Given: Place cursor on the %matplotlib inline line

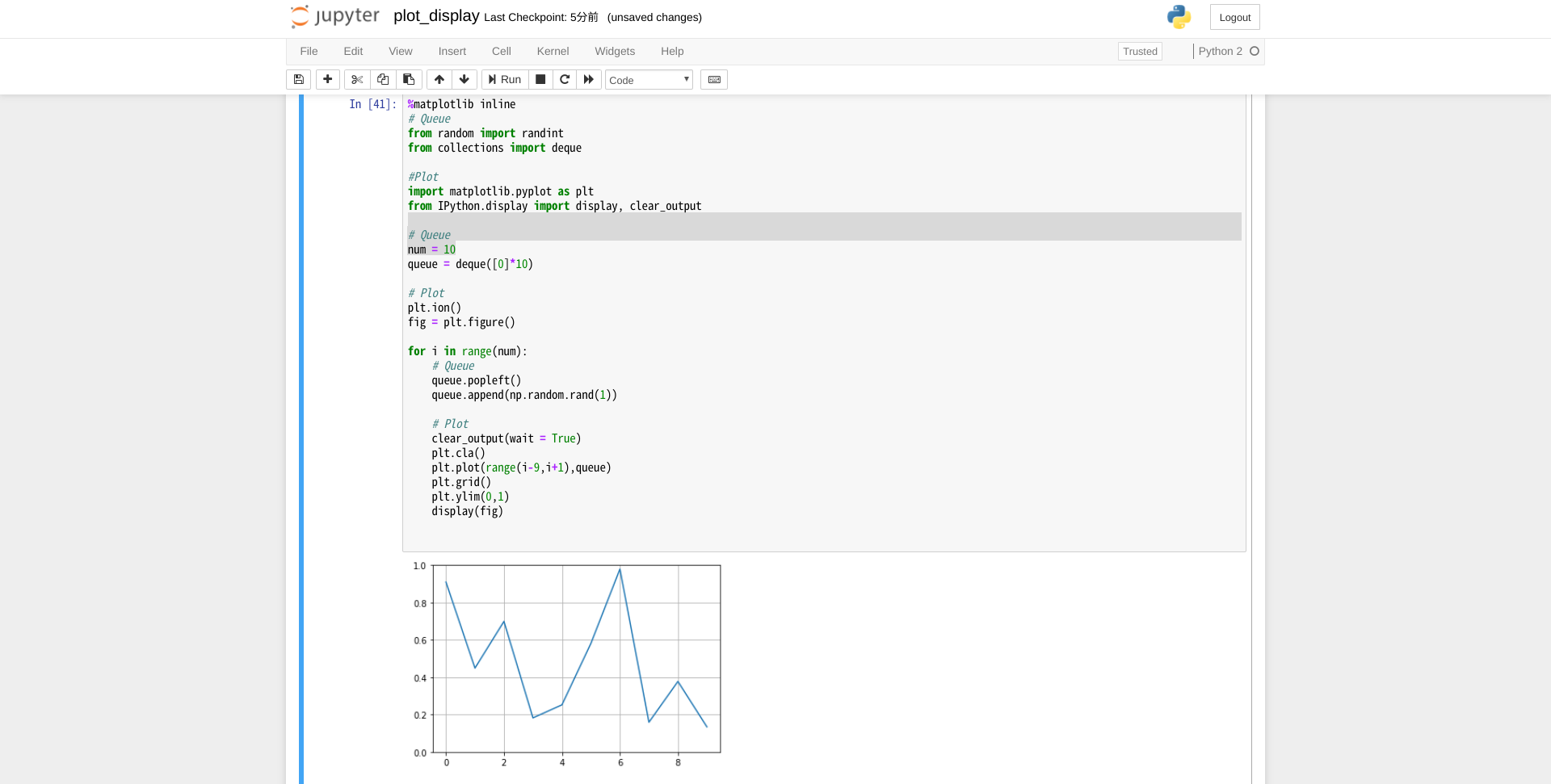Looking at the screenshot, I should point(461,104).
